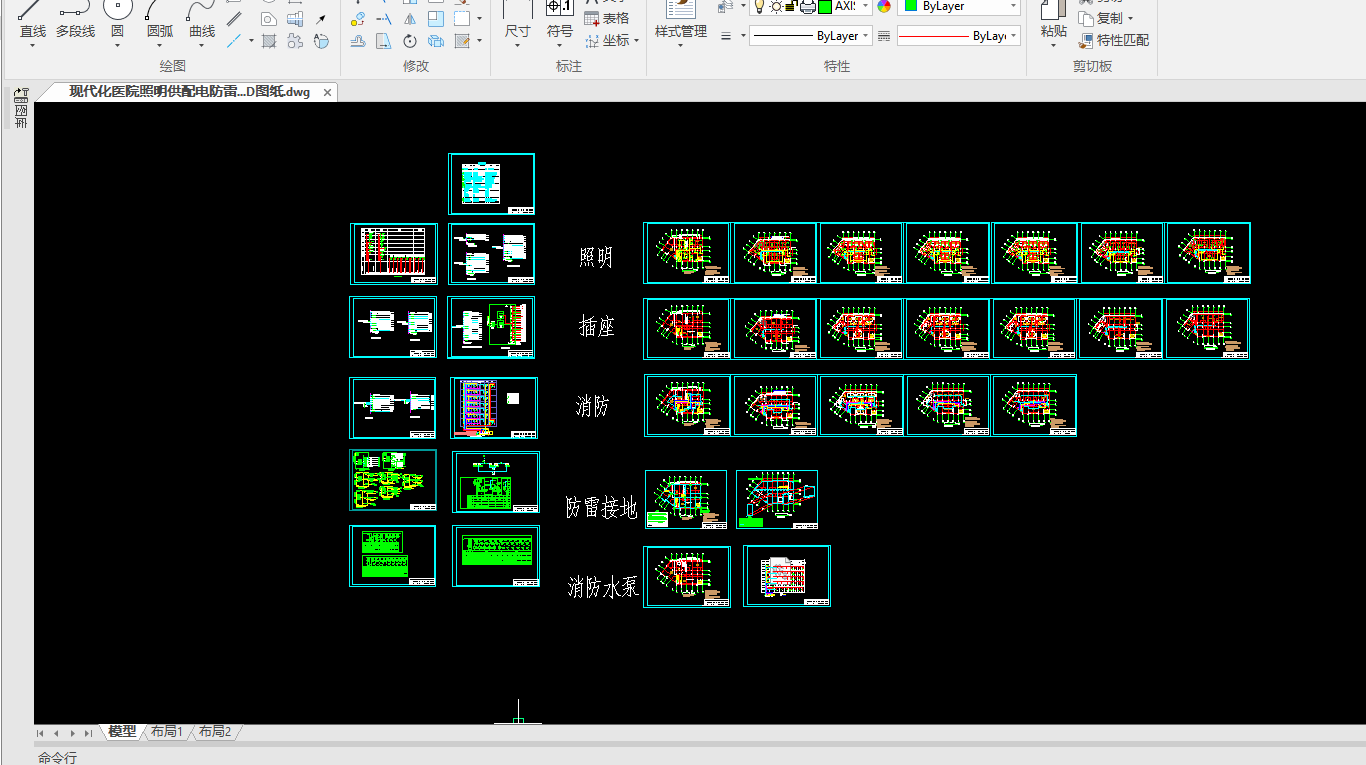Click the 曲线 spline curve tool
This screenshot has height=765, width=1366.
pos(202,20)
